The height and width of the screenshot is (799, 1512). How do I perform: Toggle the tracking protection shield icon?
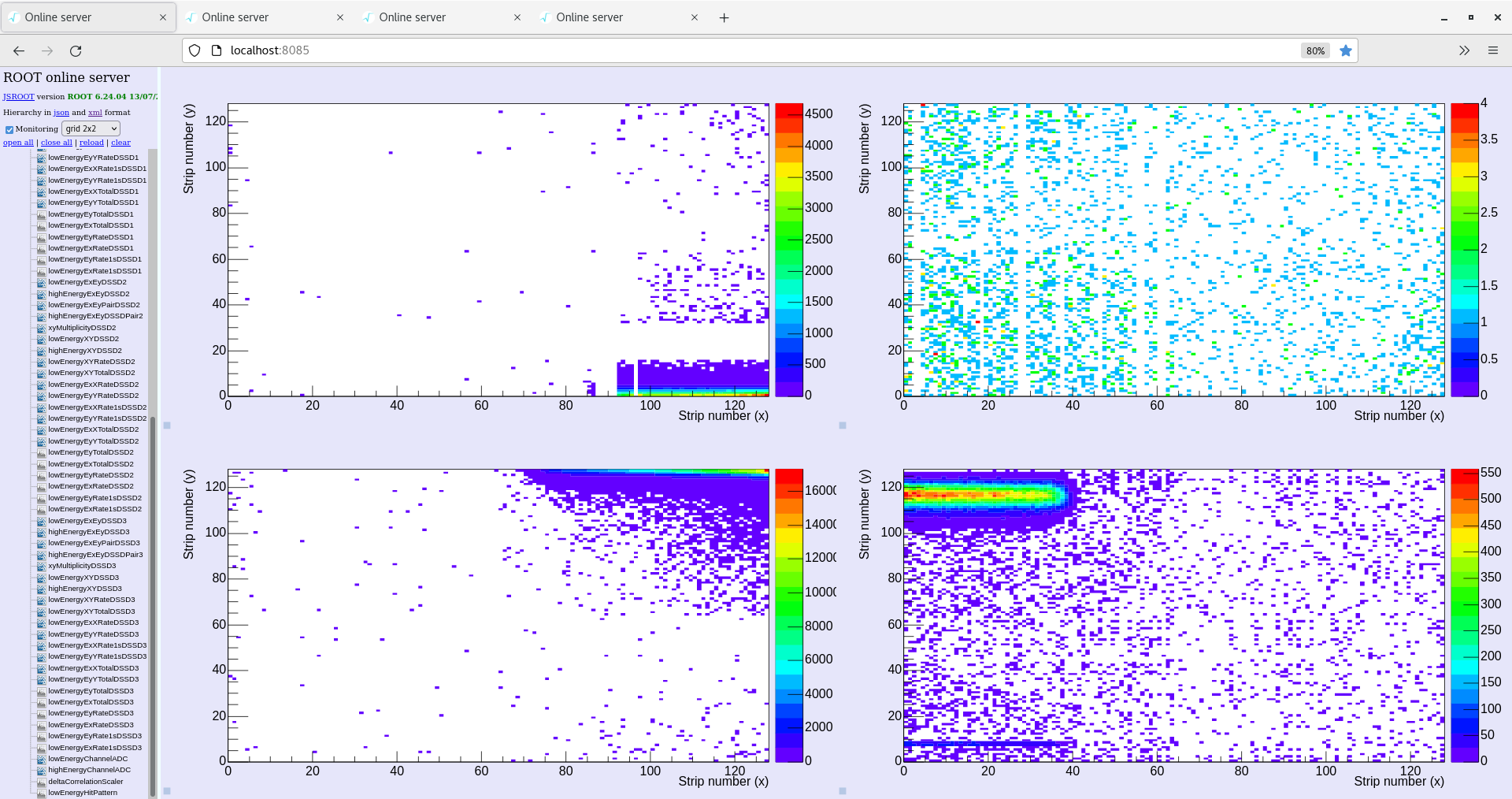pos(194,50)
